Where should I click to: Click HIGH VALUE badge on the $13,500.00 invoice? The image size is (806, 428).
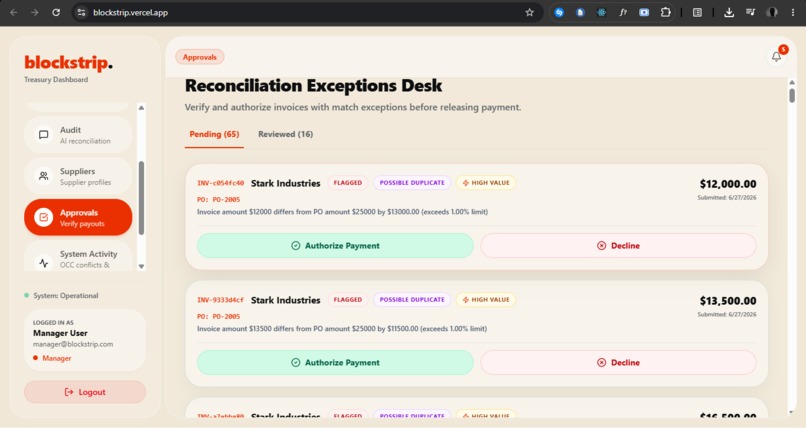point(486,300)
